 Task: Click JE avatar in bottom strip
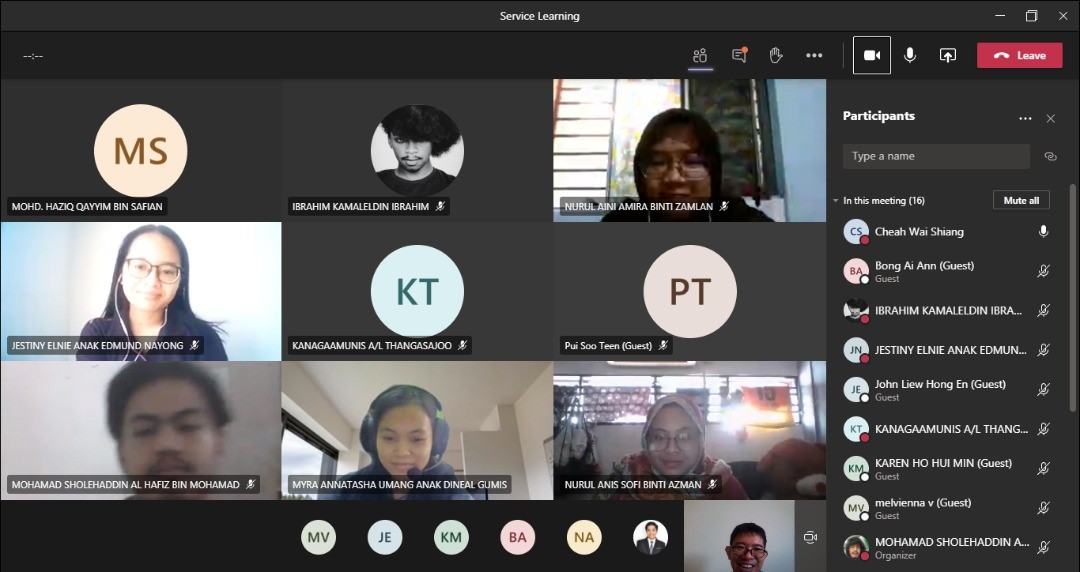(384, 538)
